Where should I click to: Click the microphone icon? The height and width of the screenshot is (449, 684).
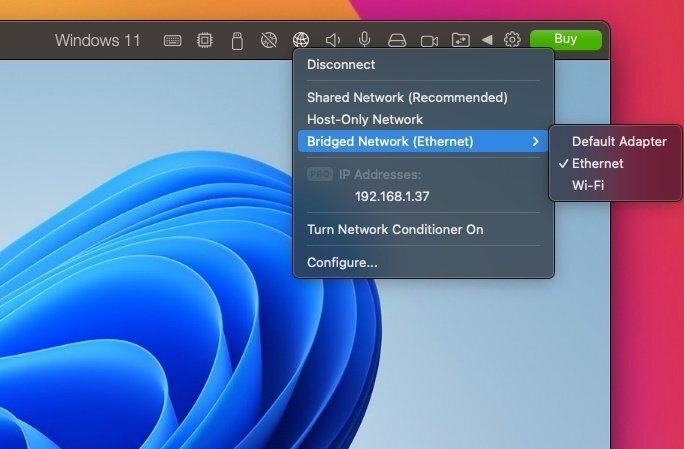click(x=364, y=40)
